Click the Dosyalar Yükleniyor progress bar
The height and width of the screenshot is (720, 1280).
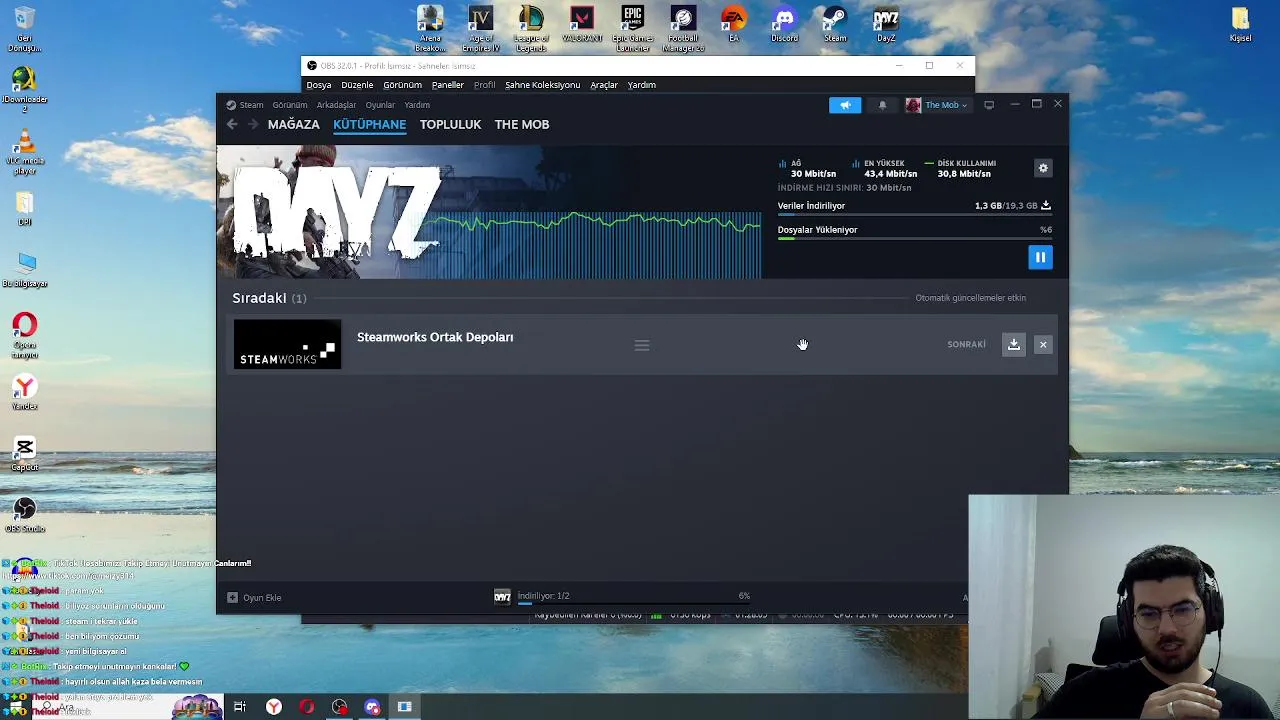point(914,239)
